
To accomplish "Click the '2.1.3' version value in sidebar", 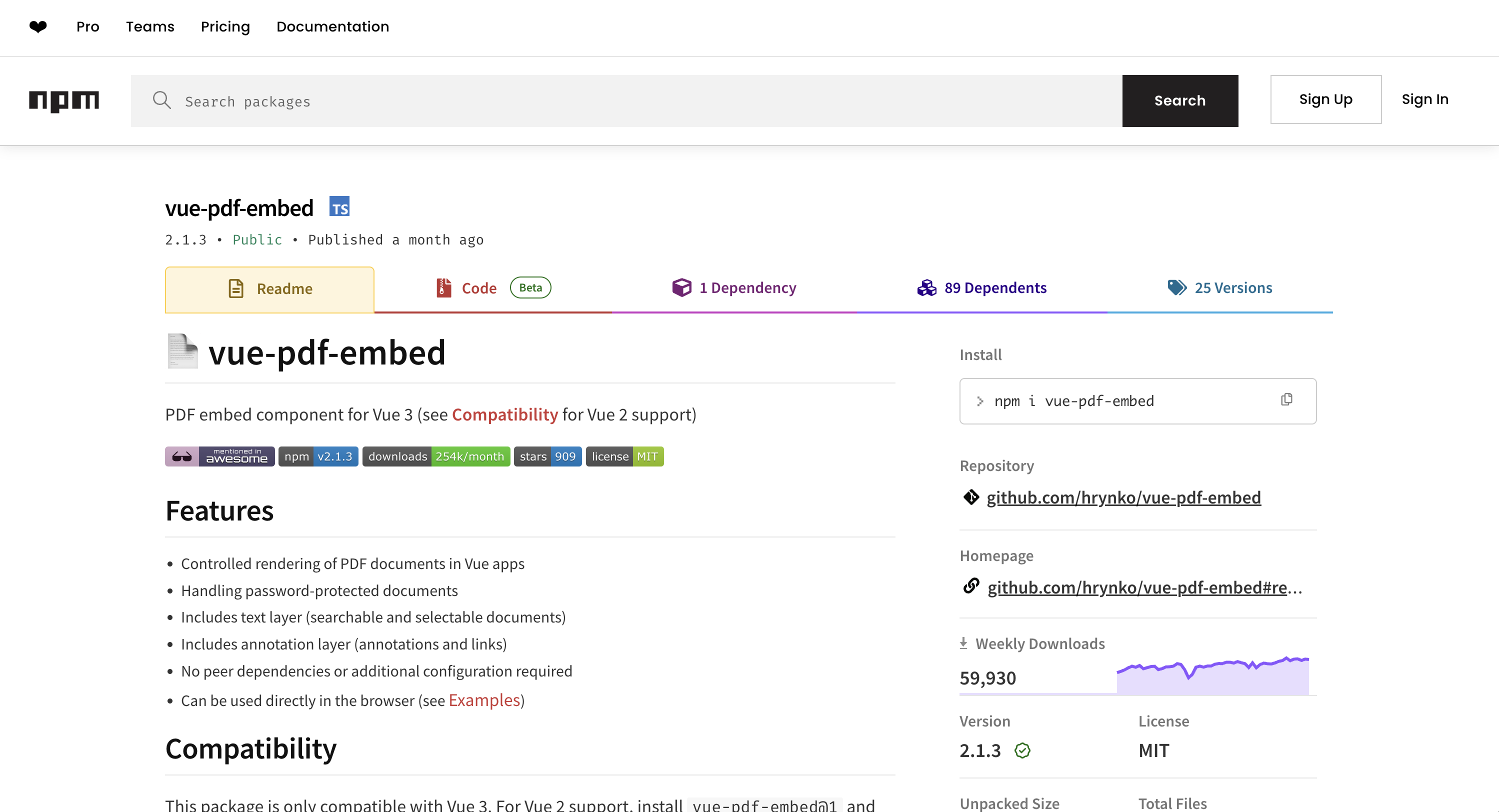I will tap(980, 750).
